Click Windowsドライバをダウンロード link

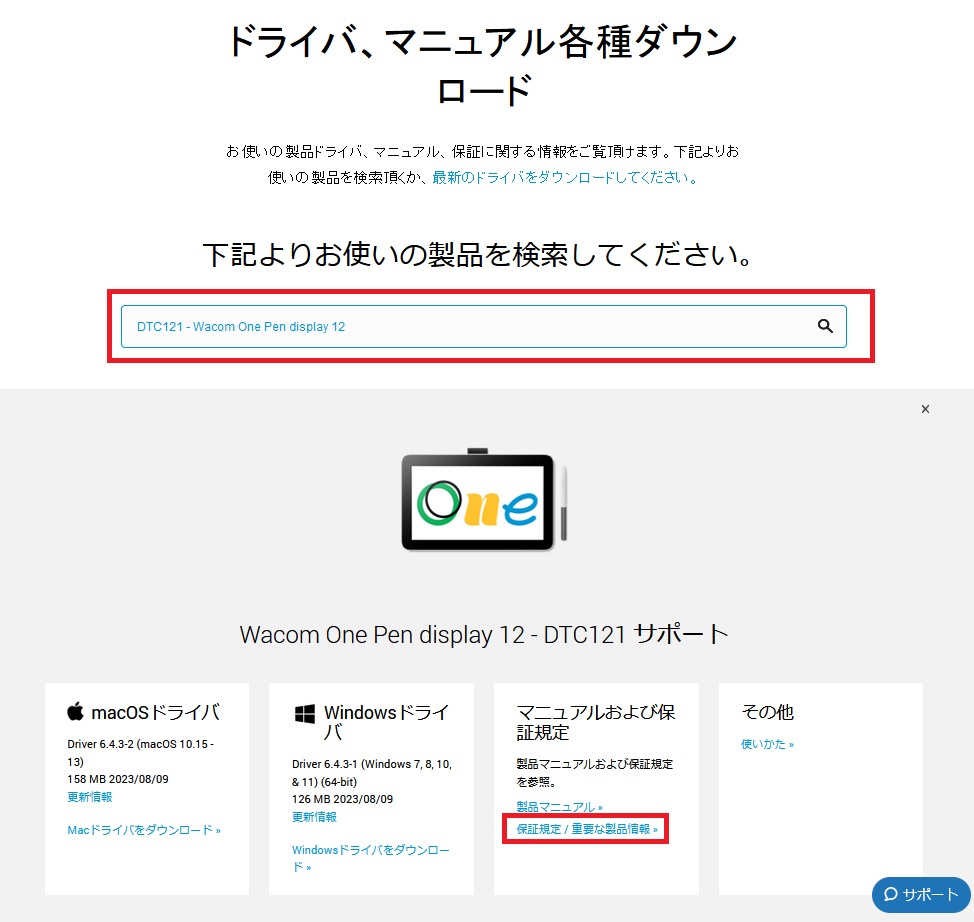pyautogui.click(x=370, y=858)
